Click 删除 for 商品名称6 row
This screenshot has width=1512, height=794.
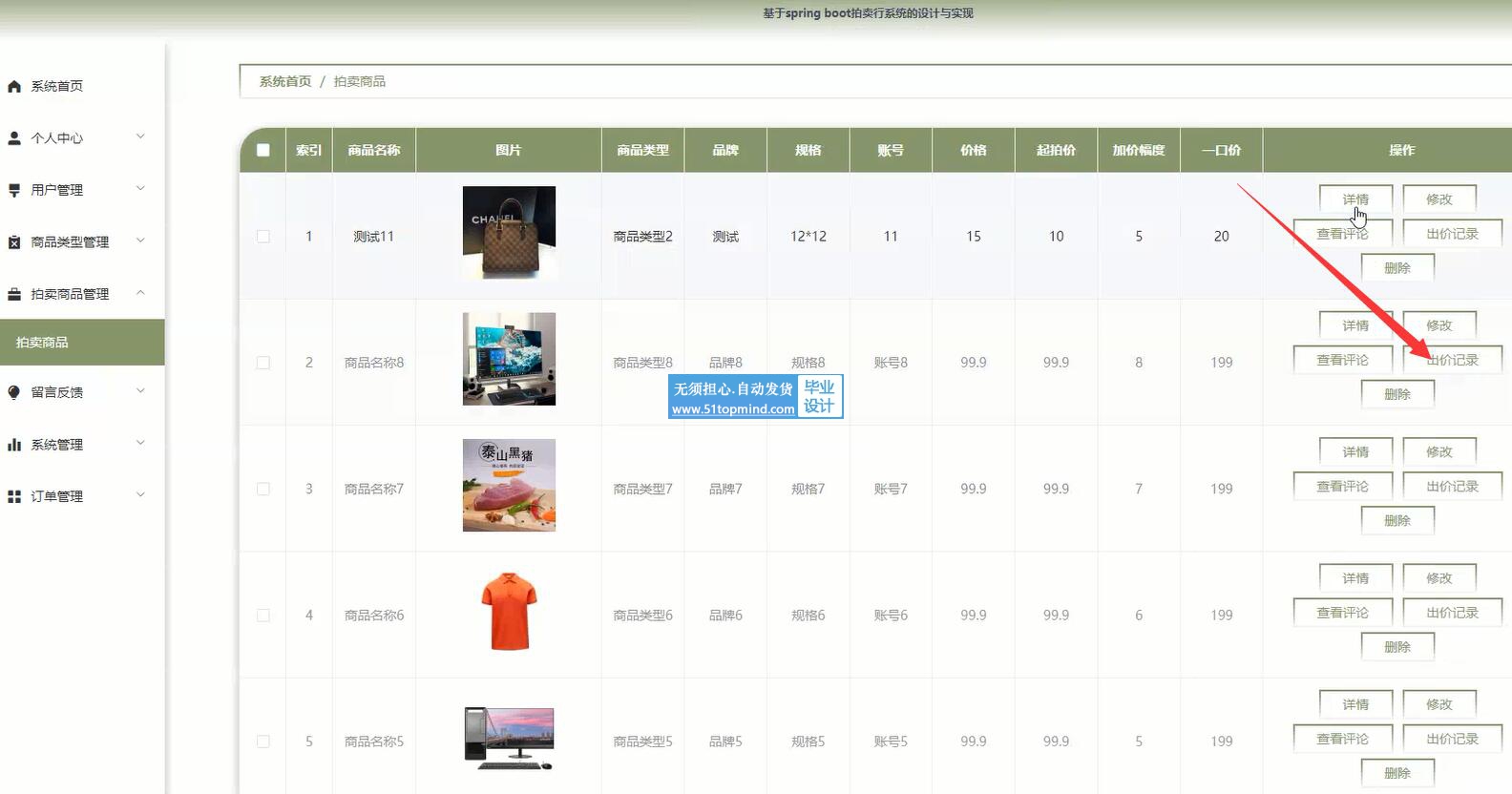click(x=1397, y=647)
